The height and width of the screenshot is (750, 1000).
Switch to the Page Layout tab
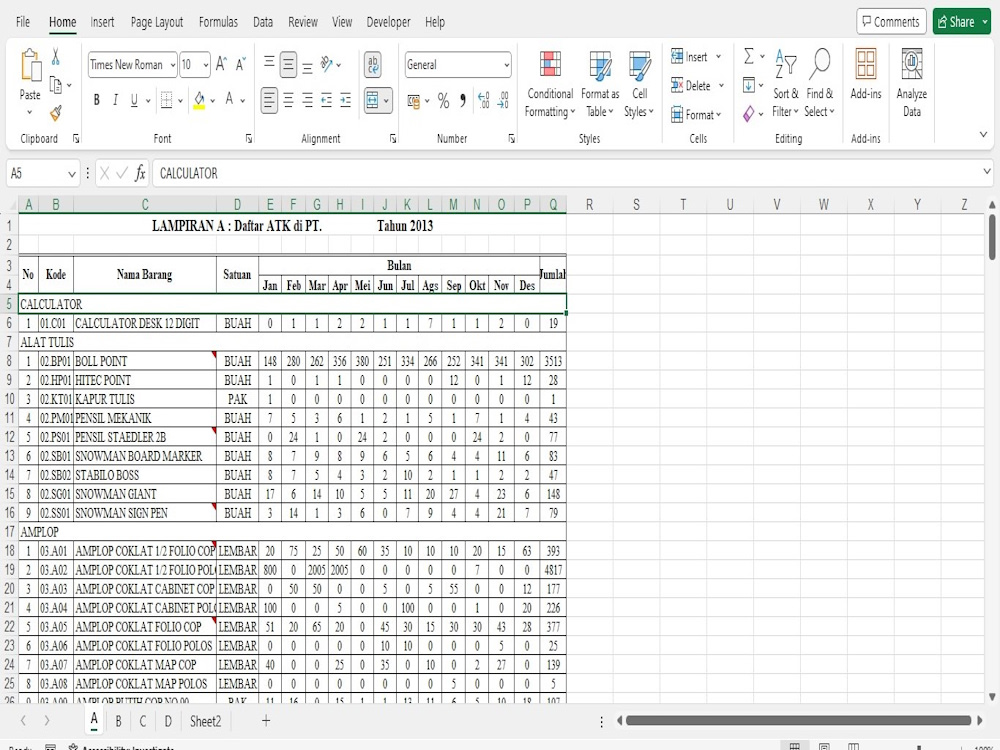(x=157, y=22)
